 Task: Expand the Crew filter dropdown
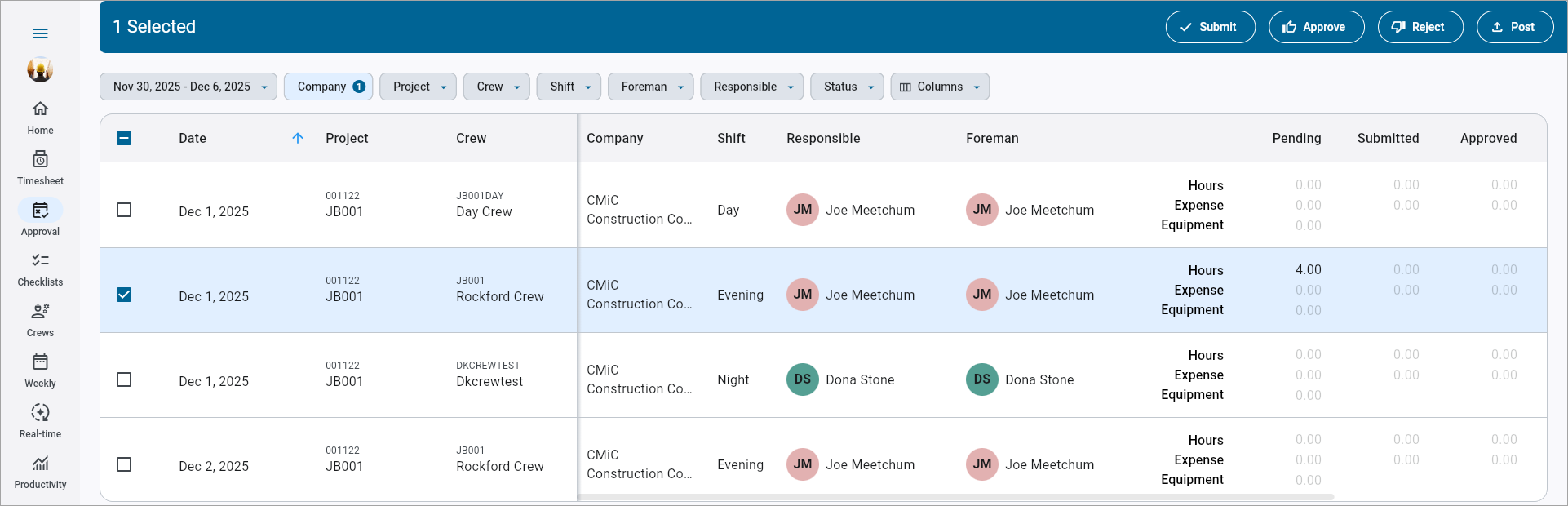click(497, 87)
